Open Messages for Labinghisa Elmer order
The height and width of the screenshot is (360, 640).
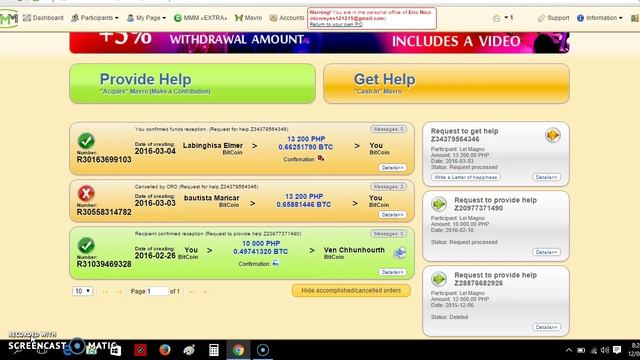pos(388,129)
